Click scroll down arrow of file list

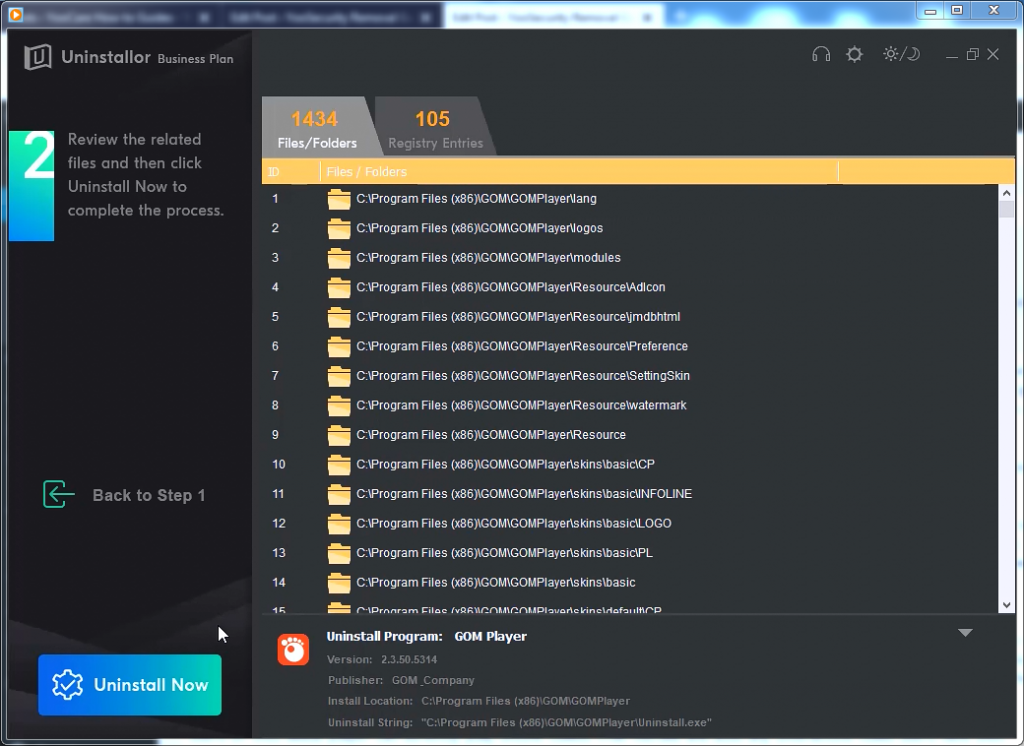pyautogui.click(x=1006, y=605)
